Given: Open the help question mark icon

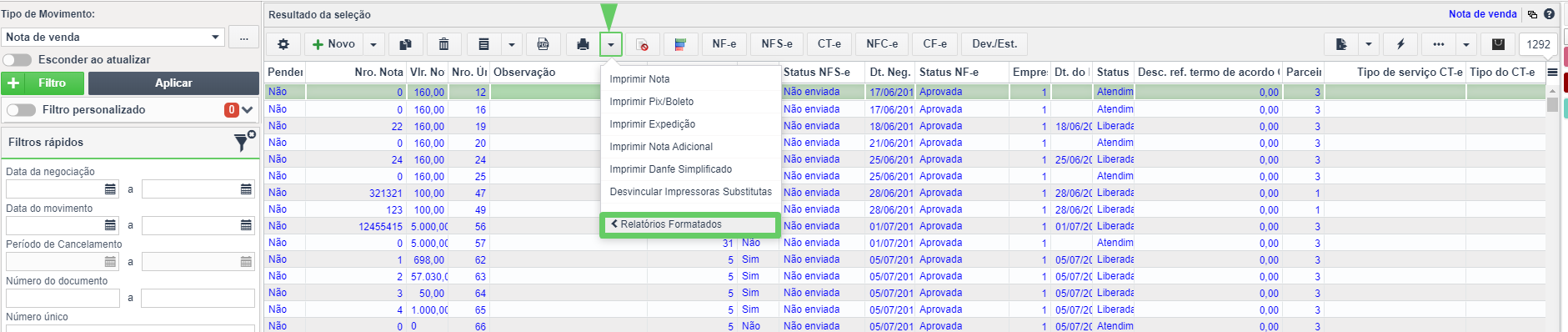Looking at the screenshot, I should pos(1549,14).
